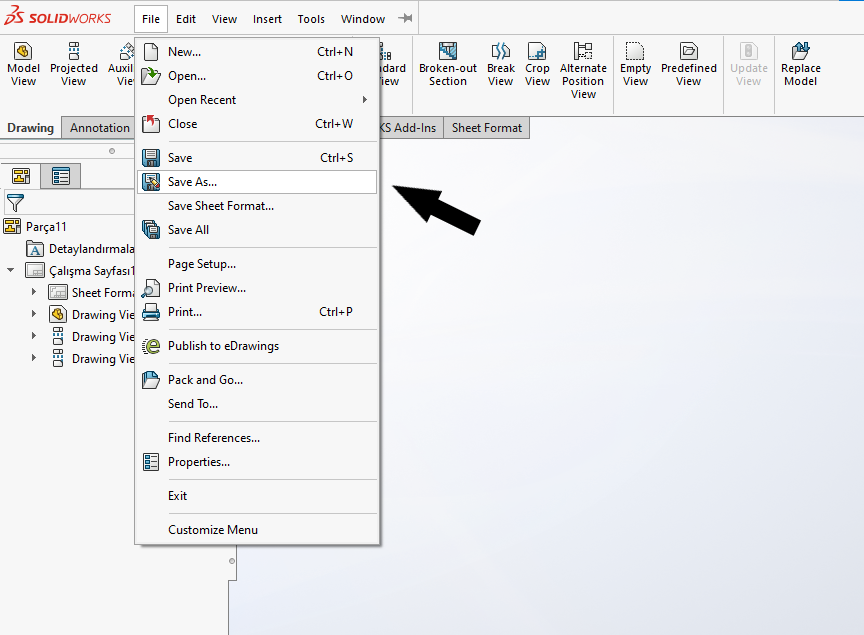
Task: Select the Break View tool
Action: click(500, 52)
